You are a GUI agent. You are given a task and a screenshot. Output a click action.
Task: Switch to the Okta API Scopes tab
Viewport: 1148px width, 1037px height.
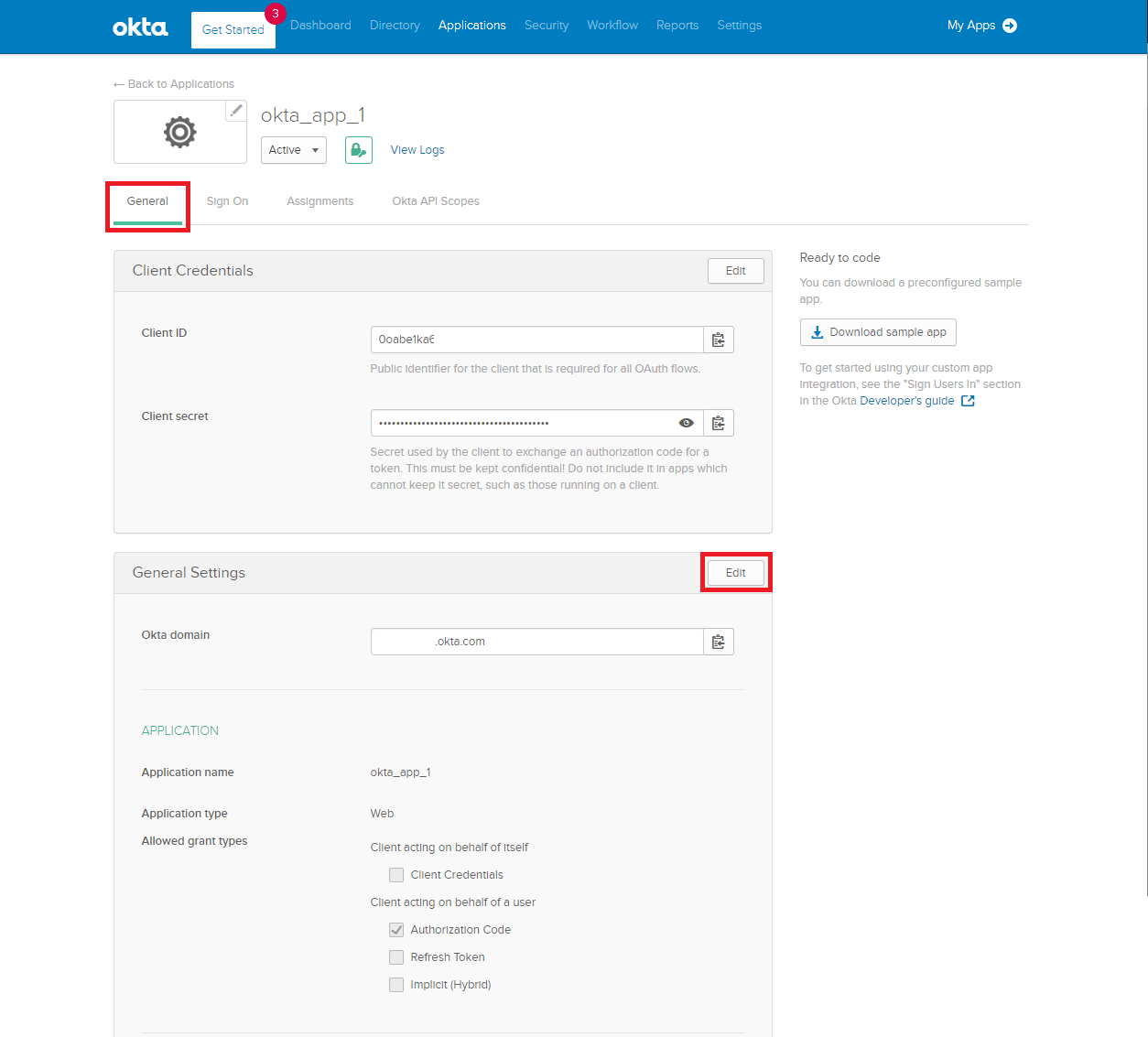tap(436, 201)
